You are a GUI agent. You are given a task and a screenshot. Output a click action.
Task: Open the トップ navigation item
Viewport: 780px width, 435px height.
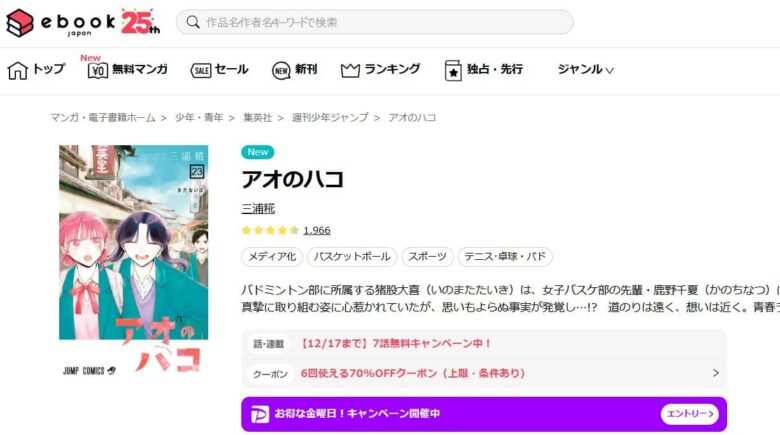coord(49,69)
